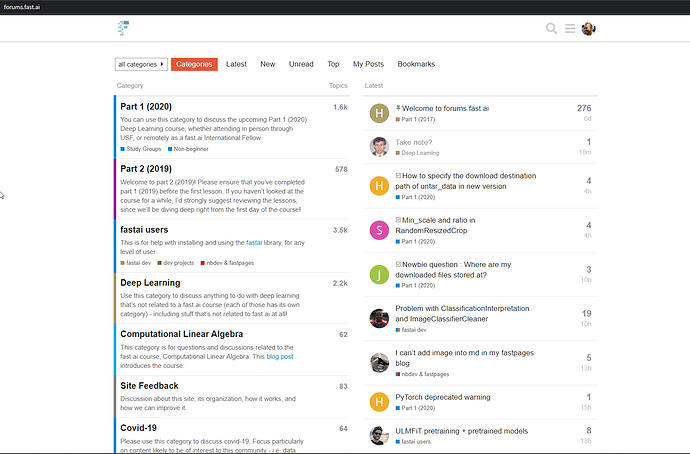
Task: Select the Categories tab
Action: click(194, 64)
